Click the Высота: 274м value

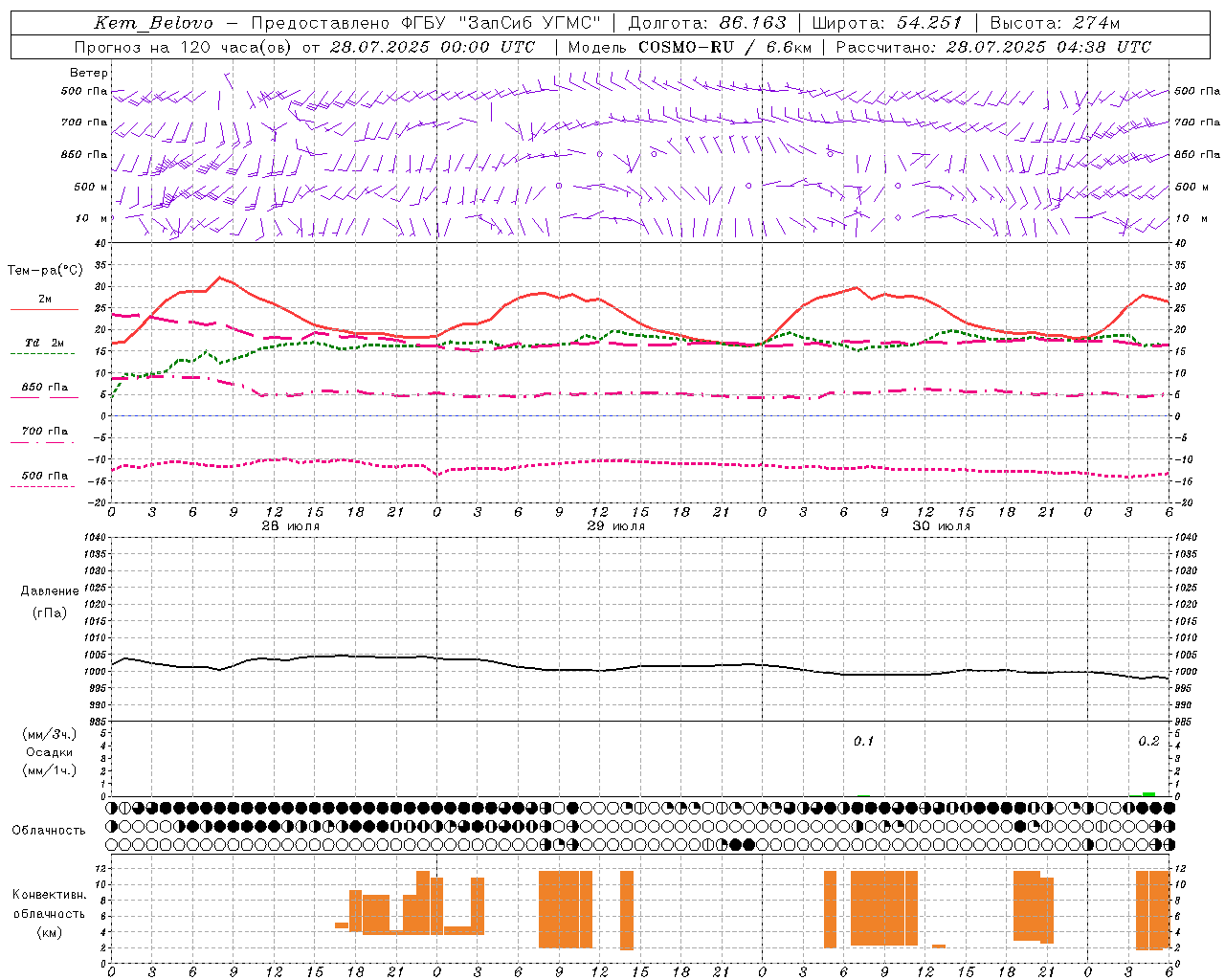tap(1055, 23)
